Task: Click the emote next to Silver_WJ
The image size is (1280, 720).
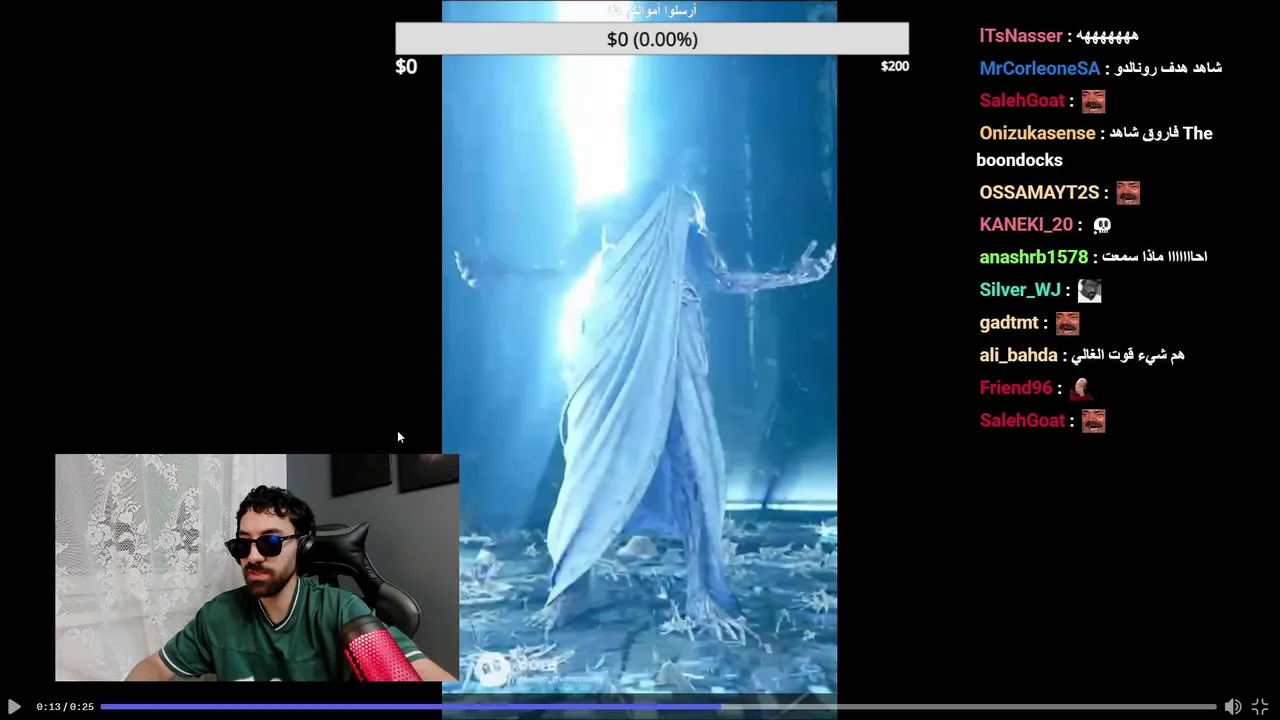Action: coord(1089,291)
